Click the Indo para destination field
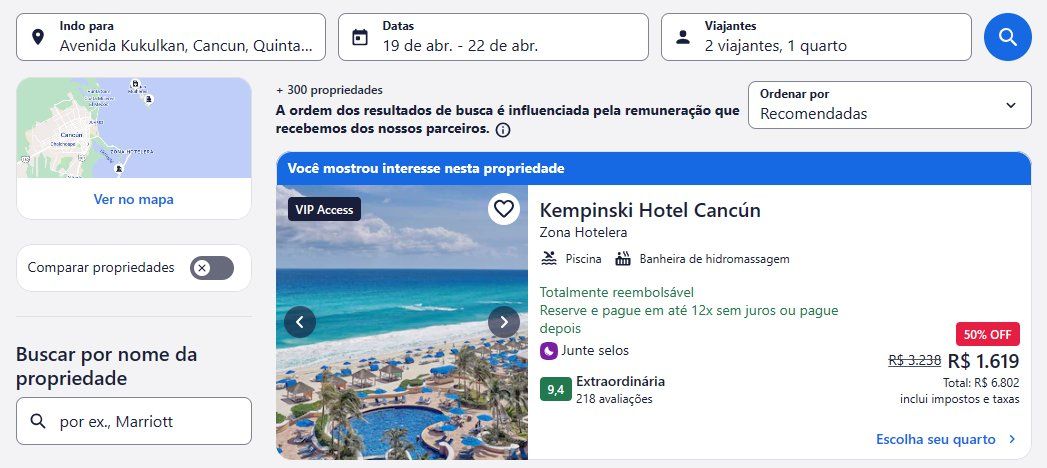The width and height of the screenshot is (1047, 468). pyautogui.click(x=171, y=37)
